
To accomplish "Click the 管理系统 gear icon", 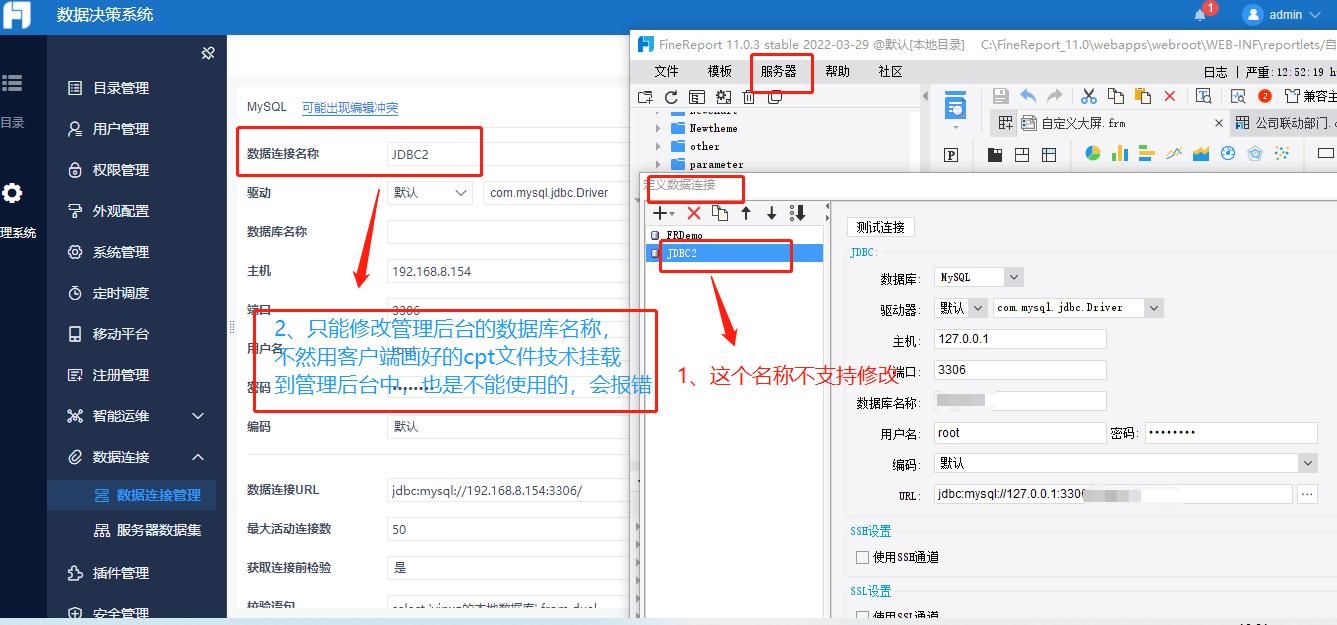I will [12, 193].
